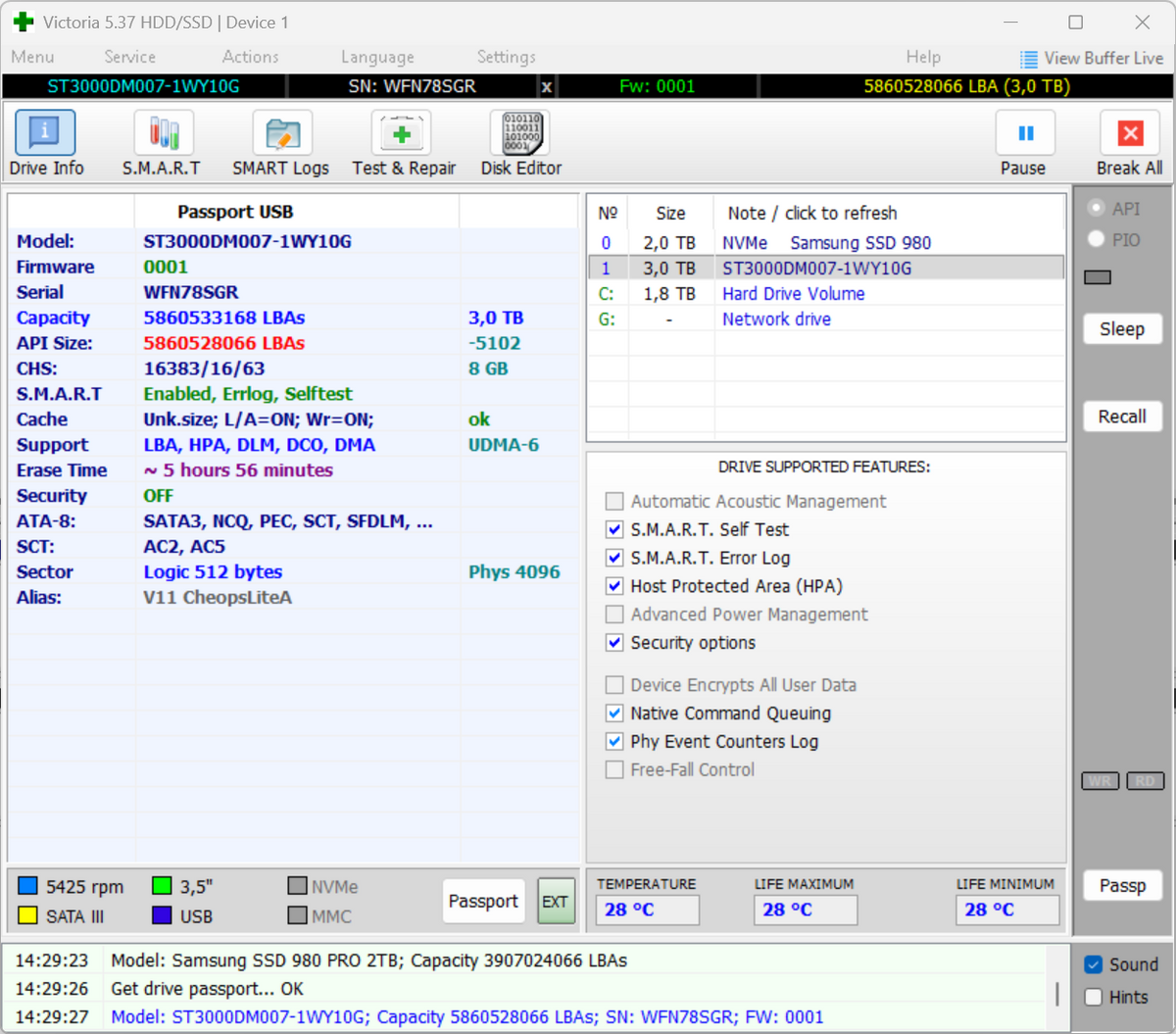Toggle Device Encrypts All User Data checkbox
1176x1034 pixels.
click(614, 685)
